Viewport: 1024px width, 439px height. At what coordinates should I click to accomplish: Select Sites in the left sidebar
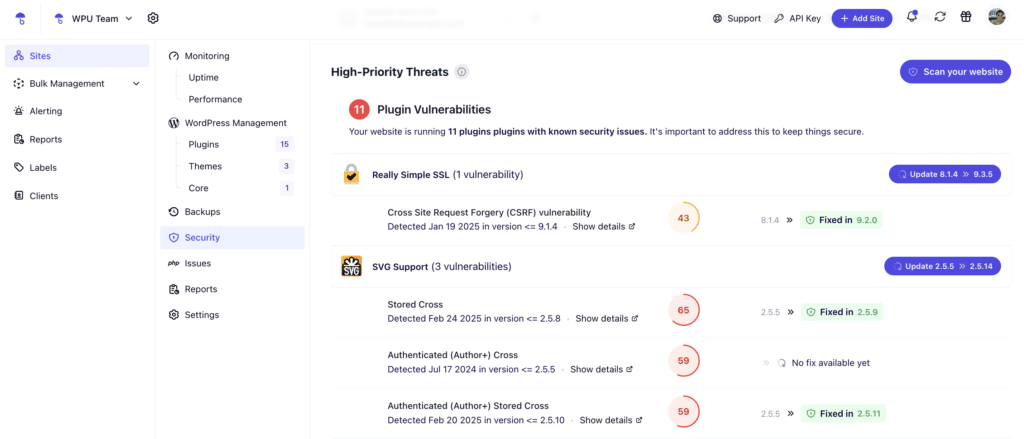(x=77, y=56)
